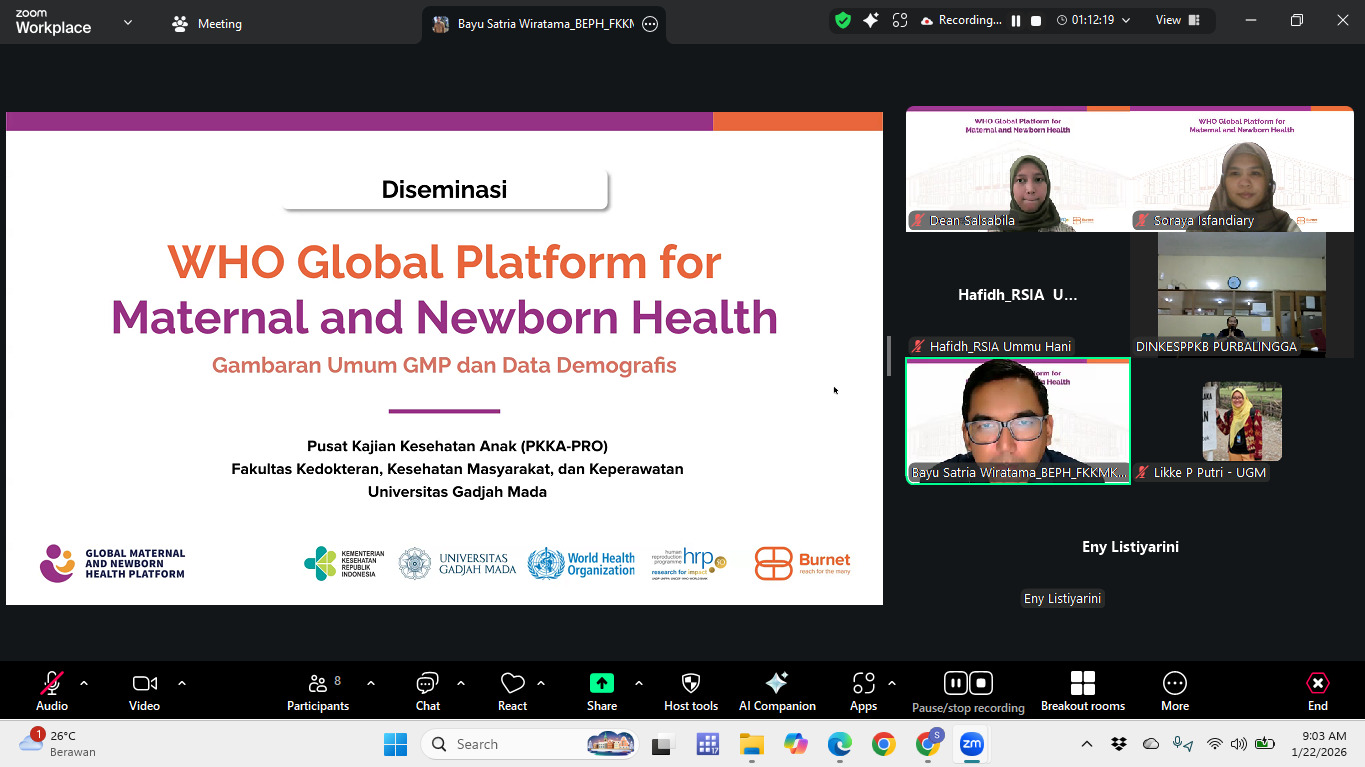Open the View layout menu

pos(1177,20)
